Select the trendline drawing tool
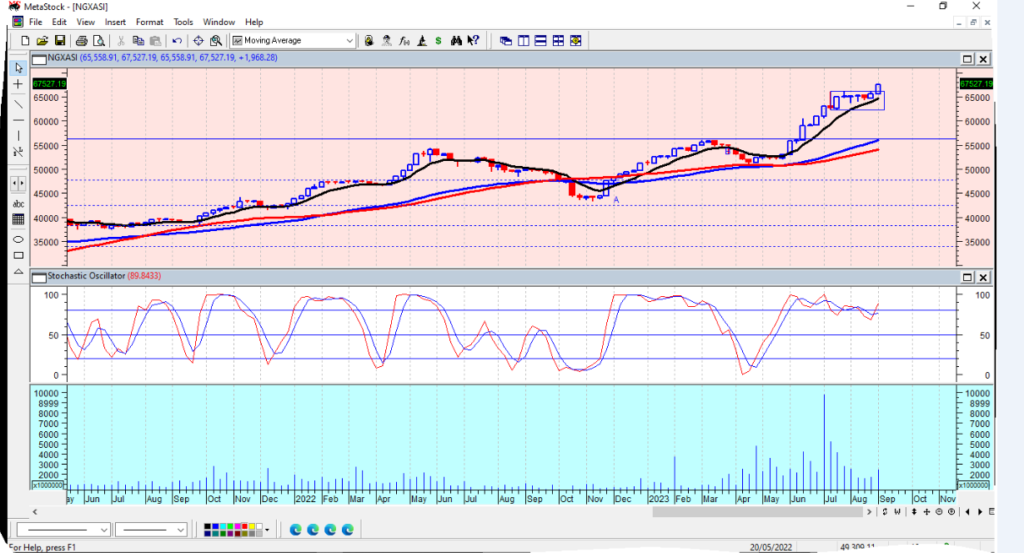1024x553 pixels. click(x=18, y=103)
